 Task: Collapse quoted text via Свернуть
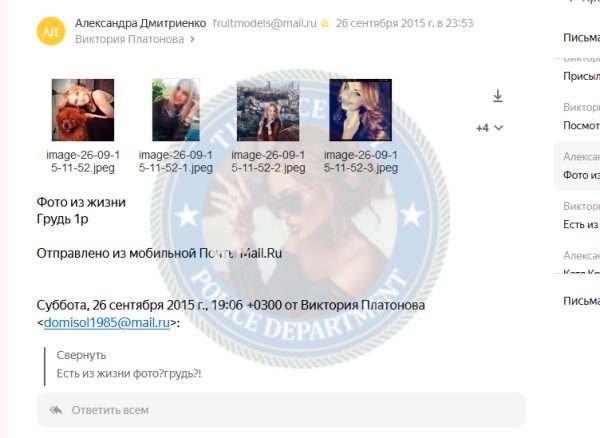coord(81,355)
